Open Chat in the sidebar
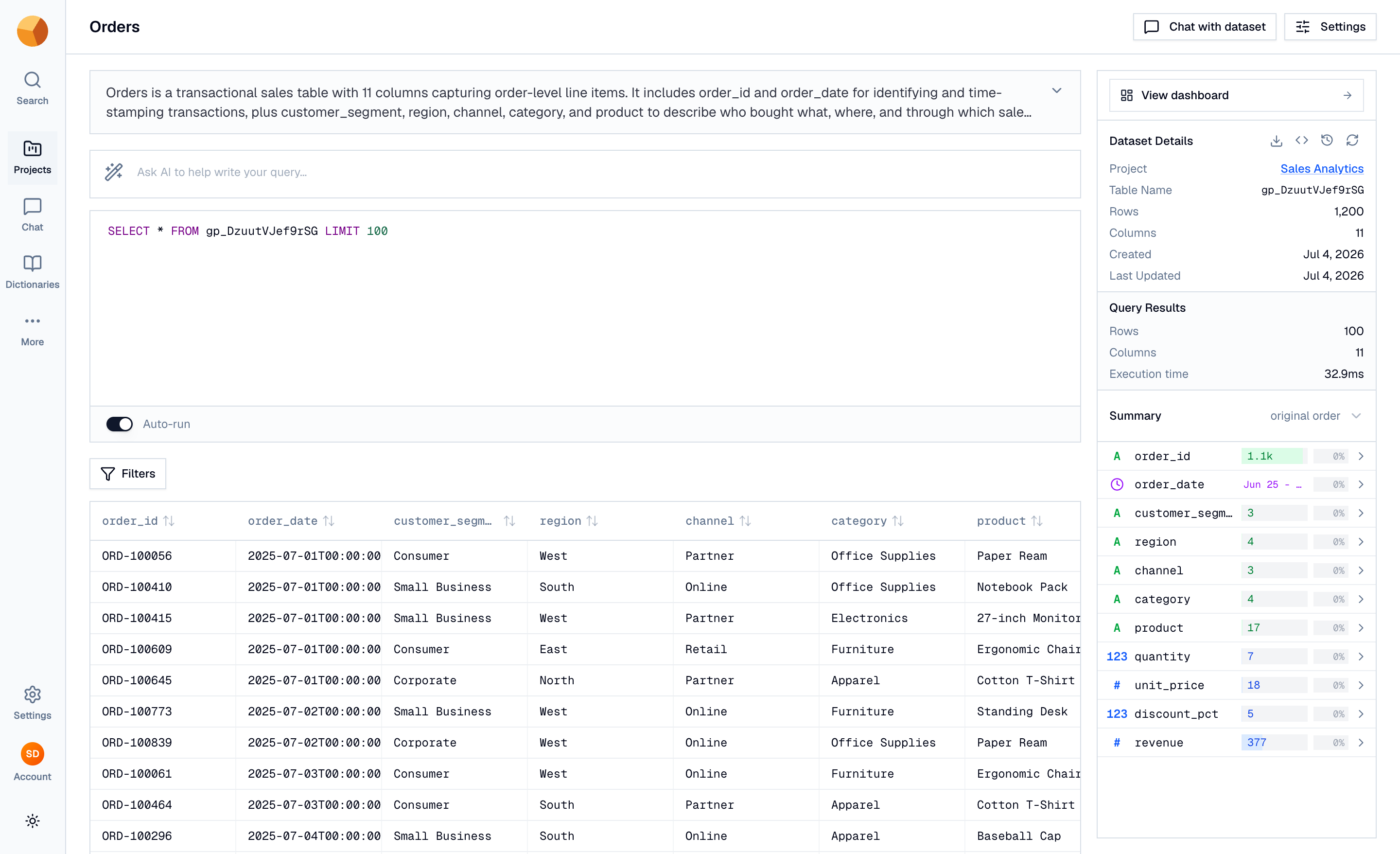Viewport: 1400px width, 854px height. (x=33, y=215)
